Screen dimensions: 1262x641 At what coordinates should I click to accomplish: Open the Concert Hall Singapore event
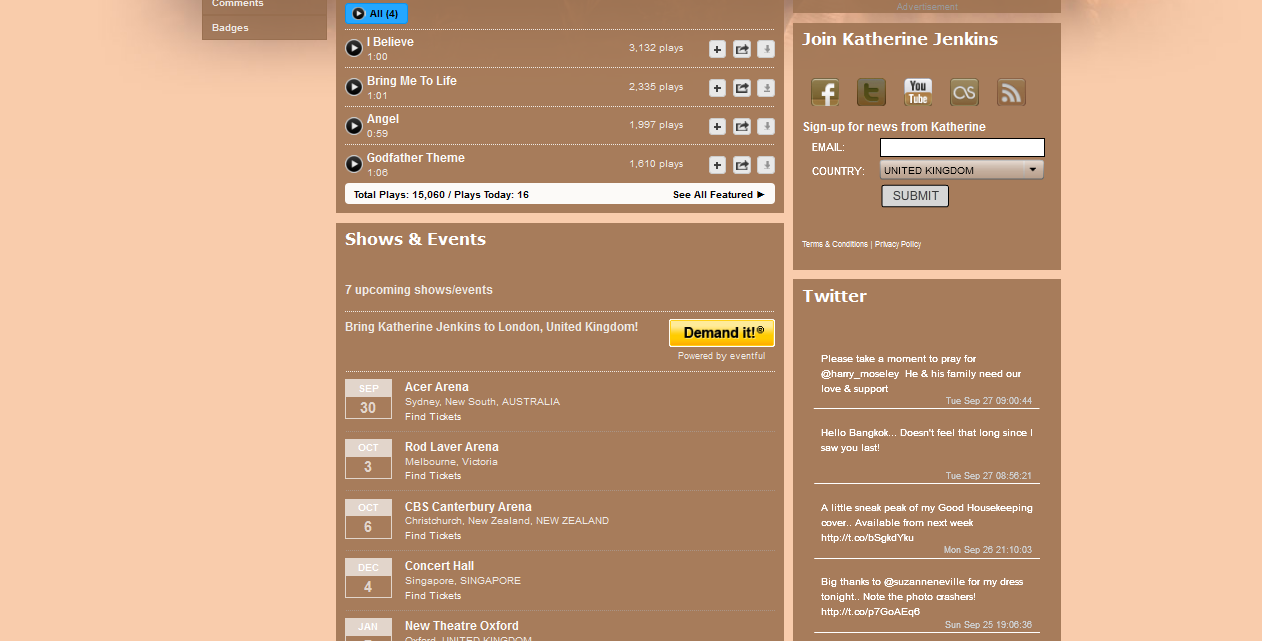tap(440, 566)
